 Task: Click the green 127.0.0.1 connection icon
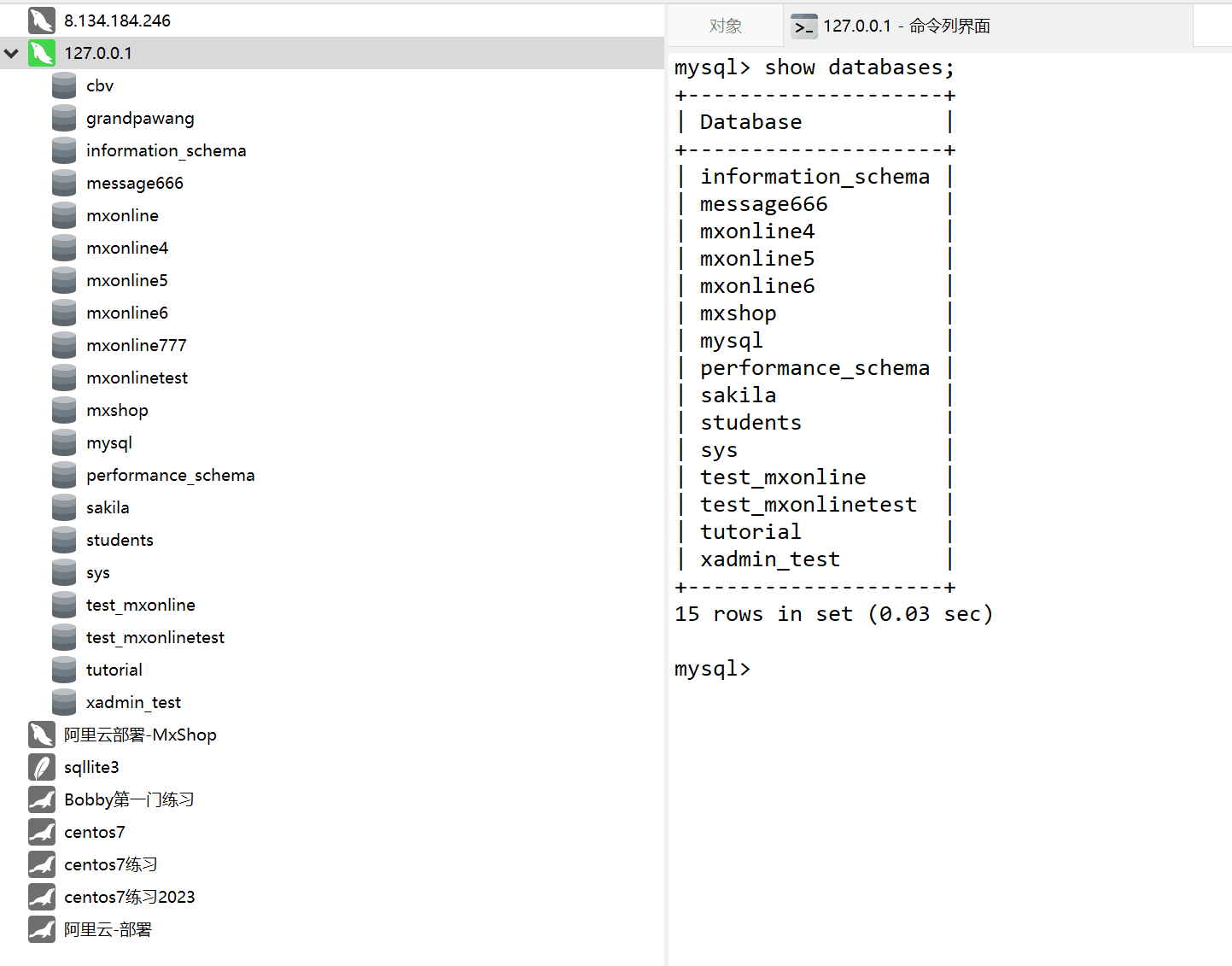[41, 53]
